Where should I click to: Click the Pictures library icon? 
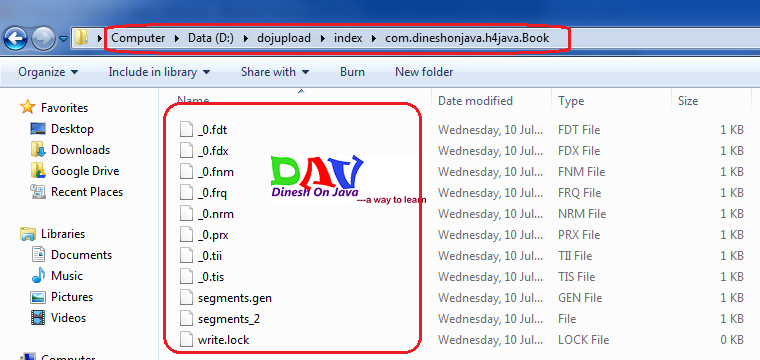coord(38,297)
